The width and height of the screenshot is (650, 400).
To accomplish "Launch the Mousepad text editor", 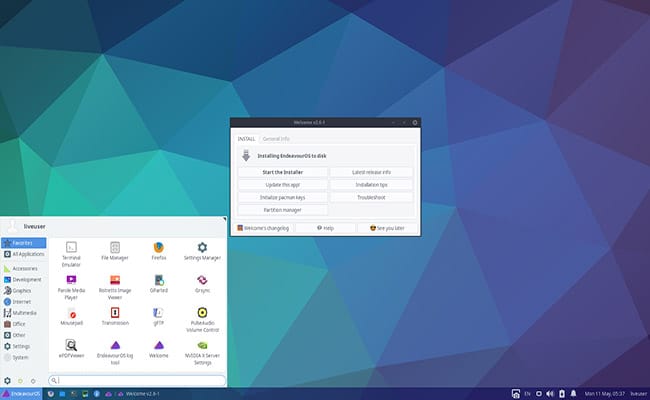I will tap(71, 314).
